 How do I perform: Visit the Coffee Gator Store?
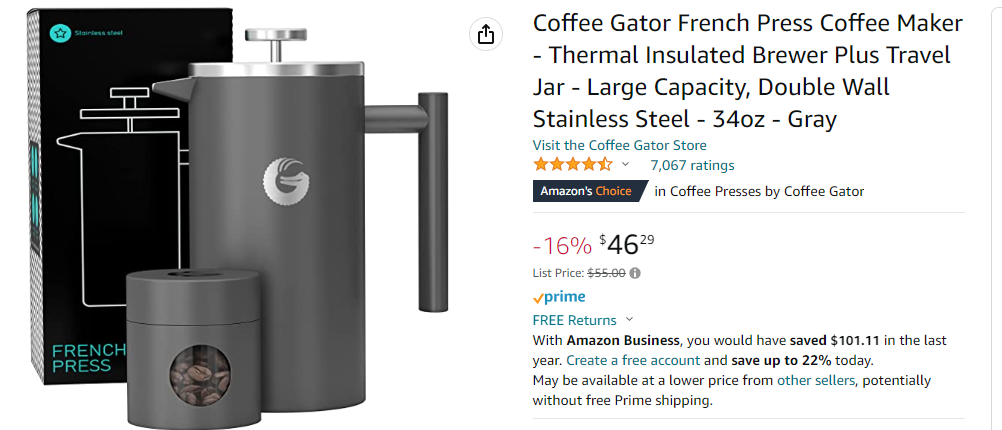point(619,145)
